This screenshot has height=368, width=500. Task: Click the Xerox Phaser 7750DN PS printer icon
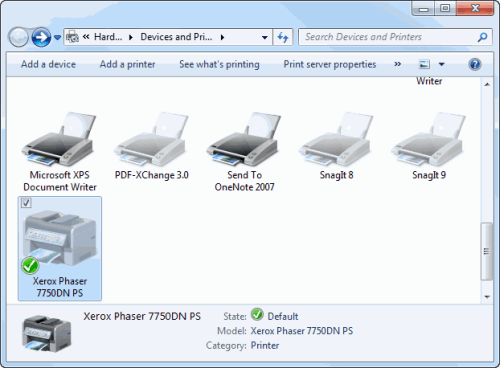click(60, 238)
